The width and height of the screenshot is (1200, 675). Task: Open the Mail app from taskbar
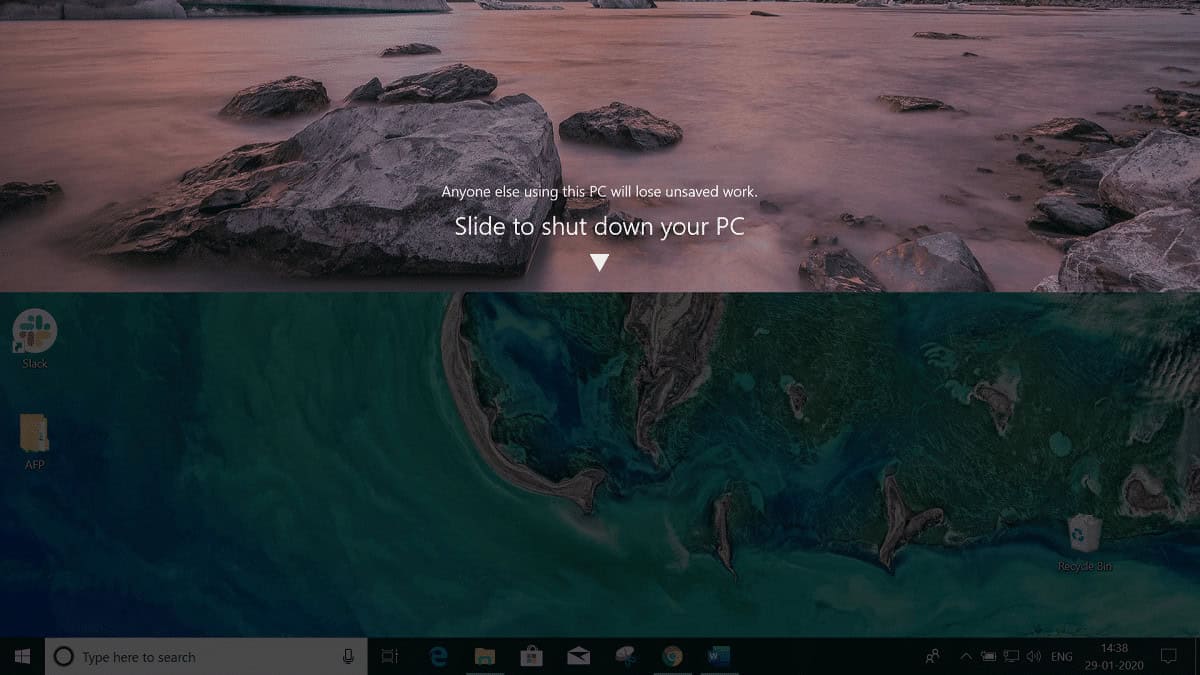[x=578, y=657]
